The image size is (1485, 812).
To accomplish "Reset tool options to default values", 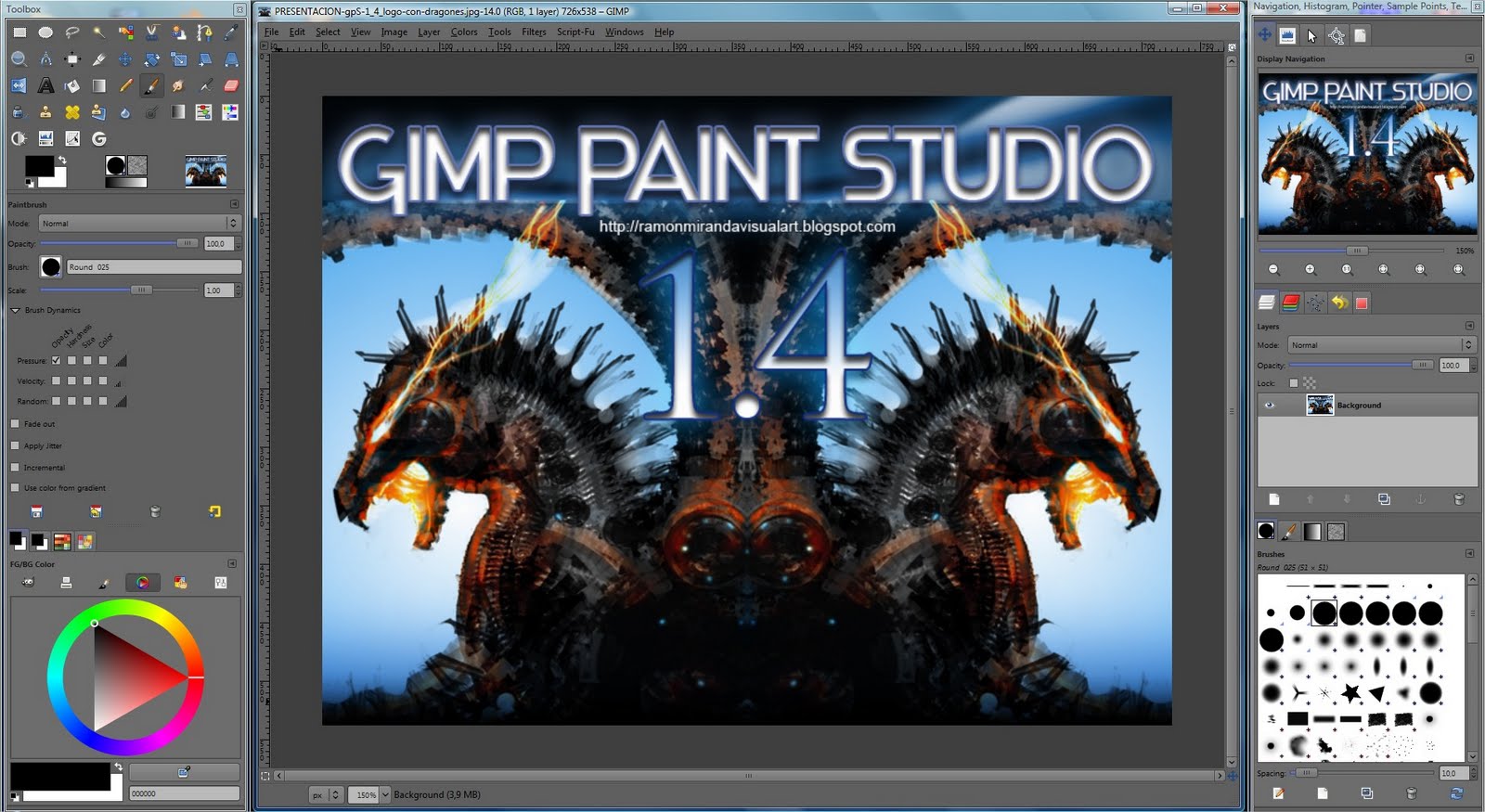I will 215,511.
